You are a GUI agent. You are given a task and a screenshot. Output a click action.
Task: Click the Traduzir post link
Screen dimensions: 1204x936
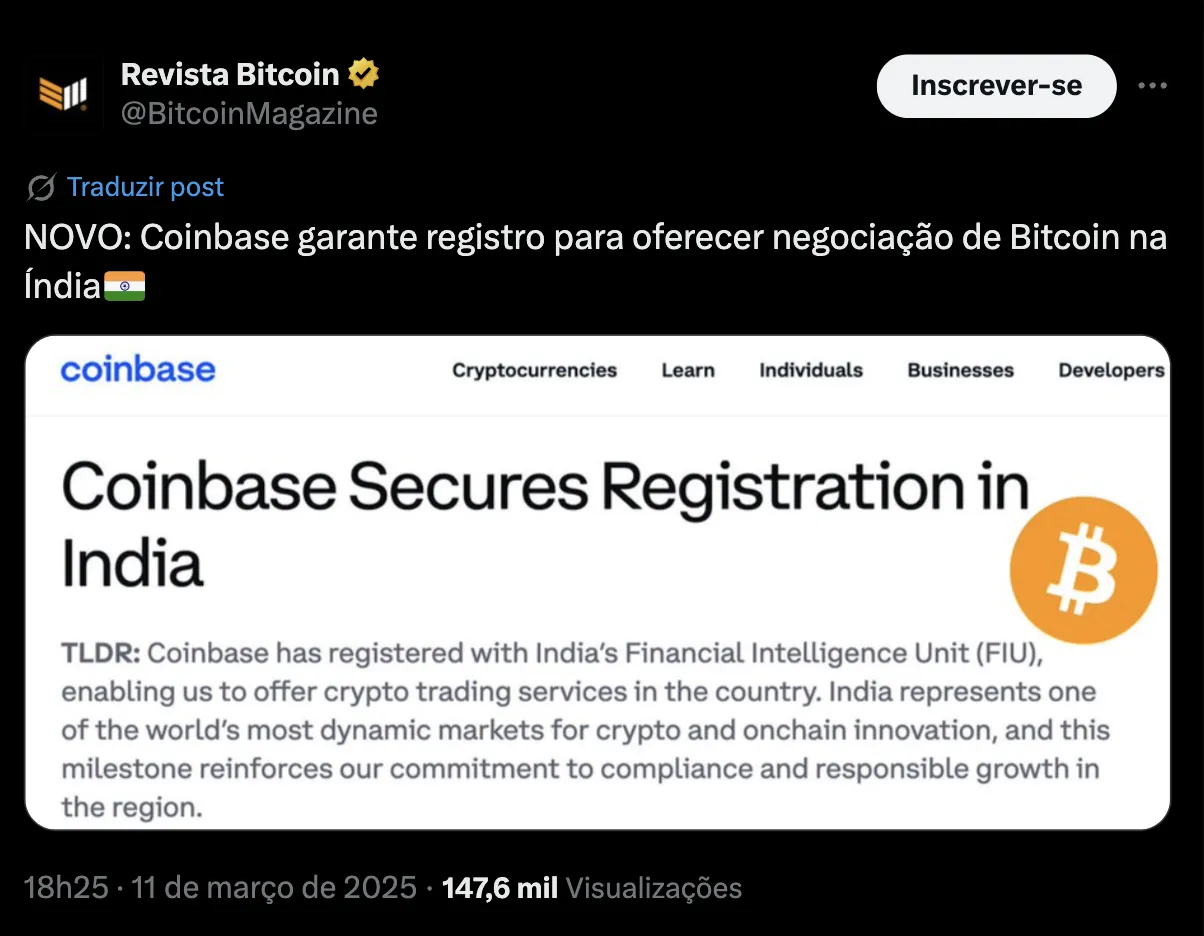[x=144, y=186]
